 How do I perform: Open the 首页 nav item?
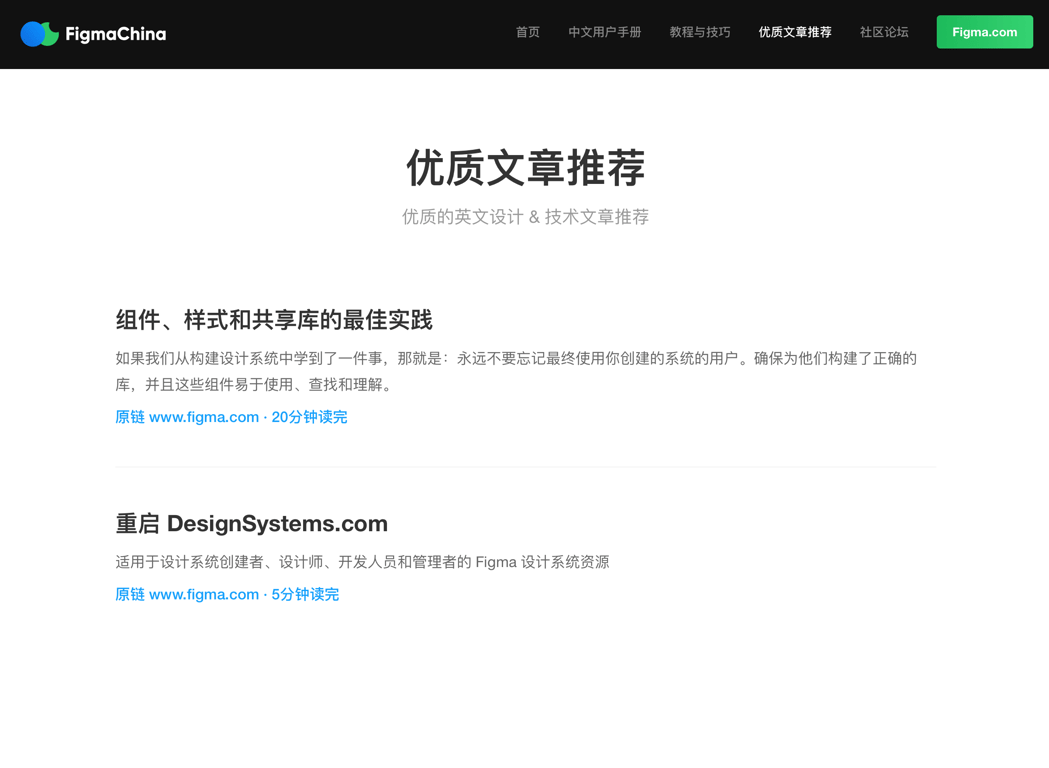click(x=528, y=32)
